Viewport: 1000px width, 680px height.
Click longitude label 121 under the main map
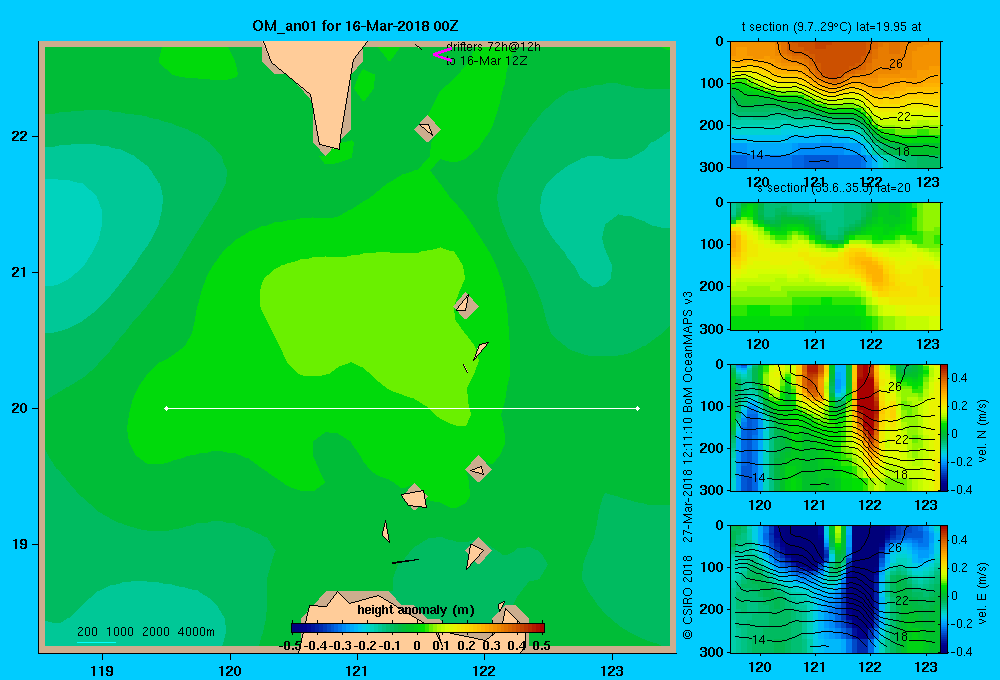357,670
